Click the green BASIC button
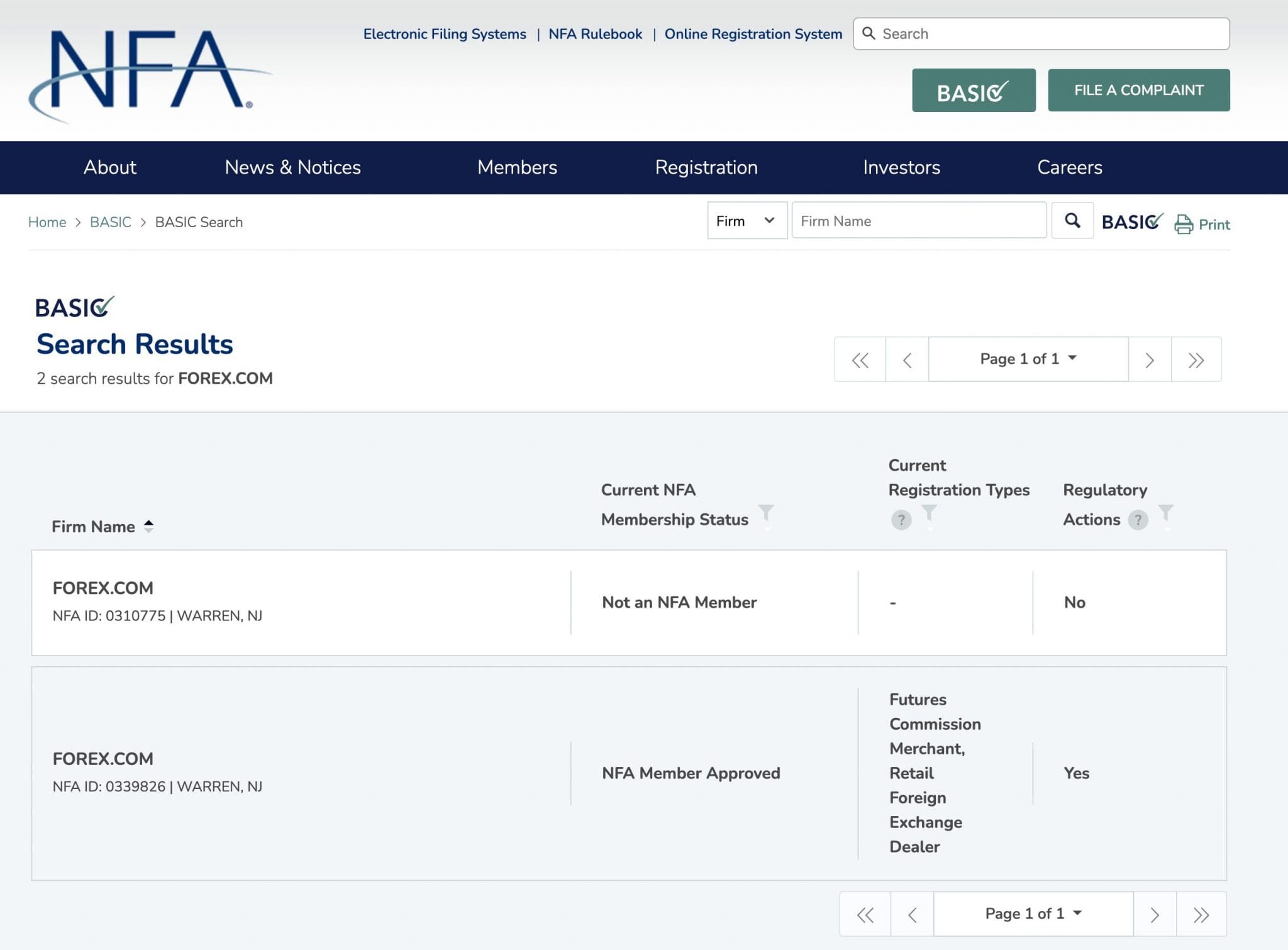The image size is (1288, 950). tap(974, 91)
